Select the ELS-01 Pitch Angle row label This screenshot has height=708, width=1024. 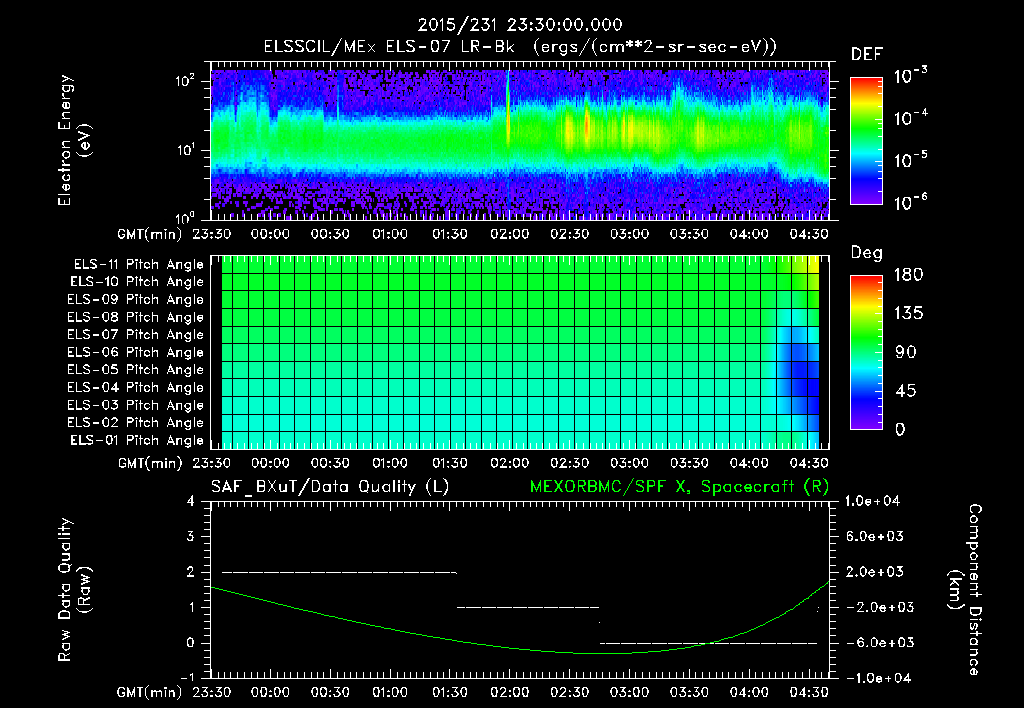(x=137, y=440)
